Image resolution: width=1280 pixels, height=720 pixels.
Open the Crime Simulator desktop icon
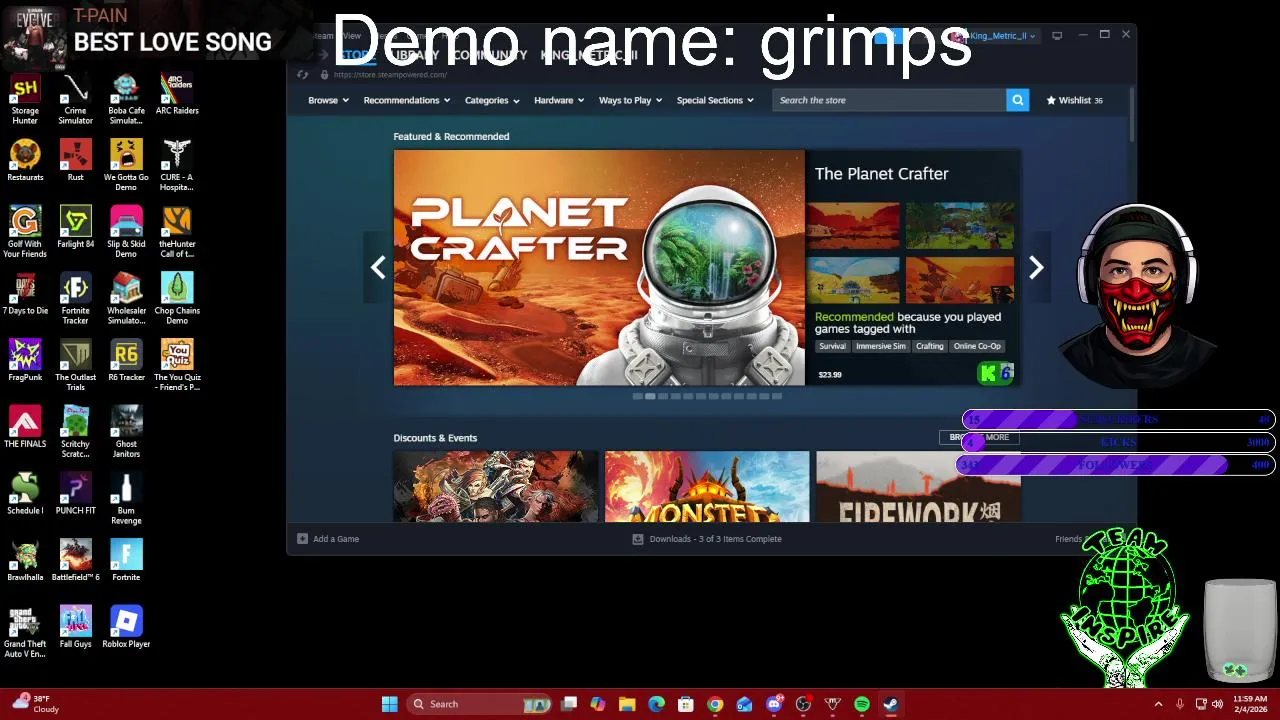(x=75, y=98)
